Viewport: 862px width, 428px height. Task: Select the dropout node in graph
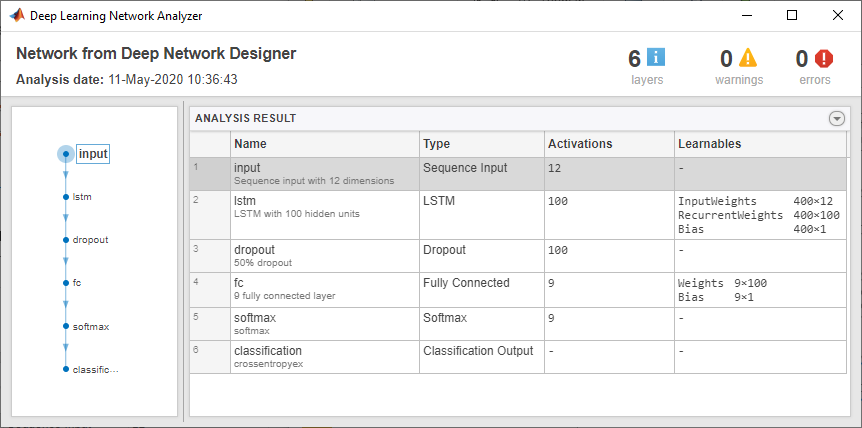[66, 240]
